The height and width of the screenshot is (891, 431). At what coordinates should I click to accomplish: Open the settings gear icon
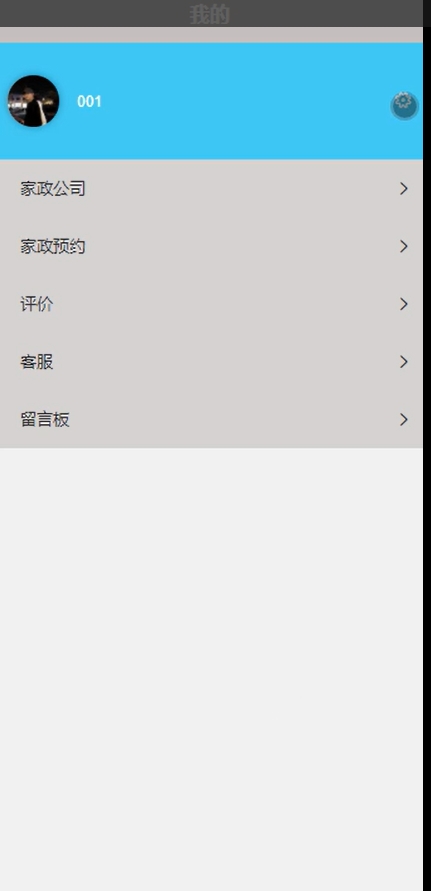point(404,105)
